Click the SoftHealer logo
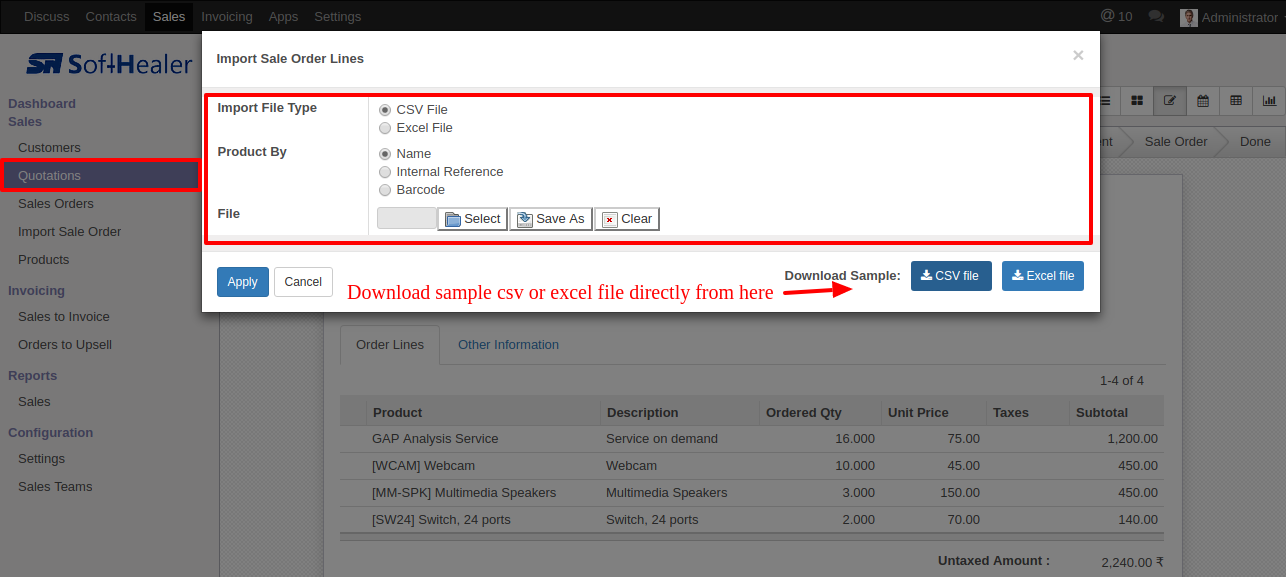Screen dimensions: 1286x577 click(x=109, y=63)
